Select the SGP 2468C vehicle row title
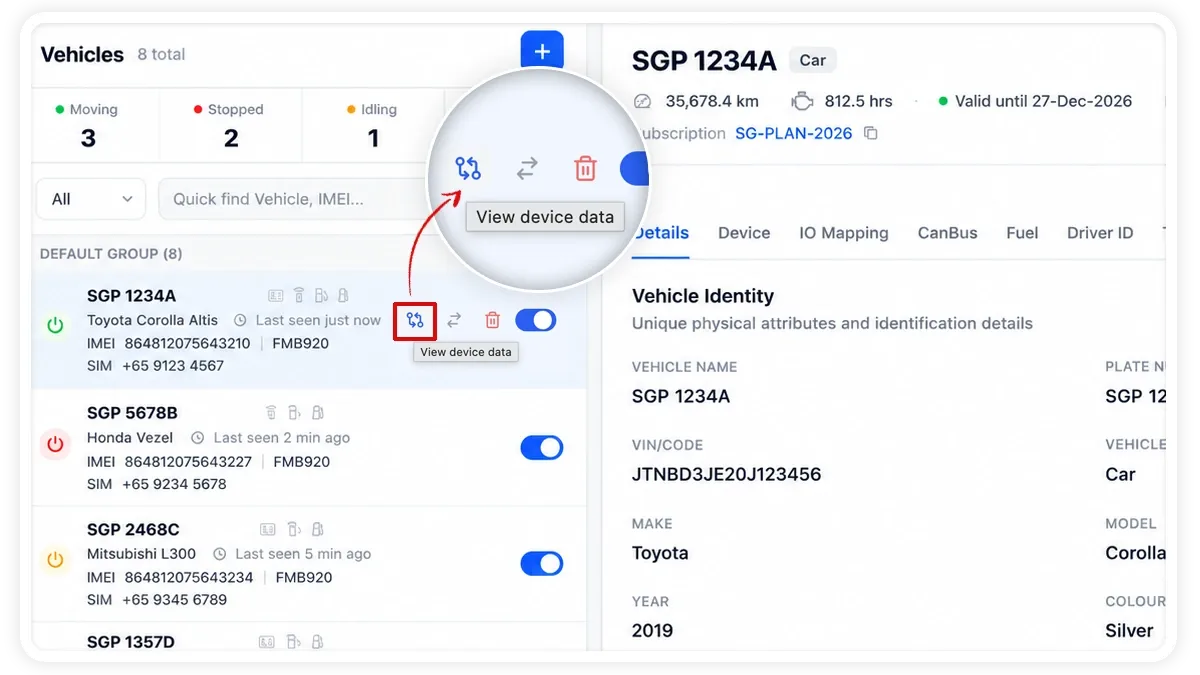Viewport: 1200px width, 675px height. [133, 529]
